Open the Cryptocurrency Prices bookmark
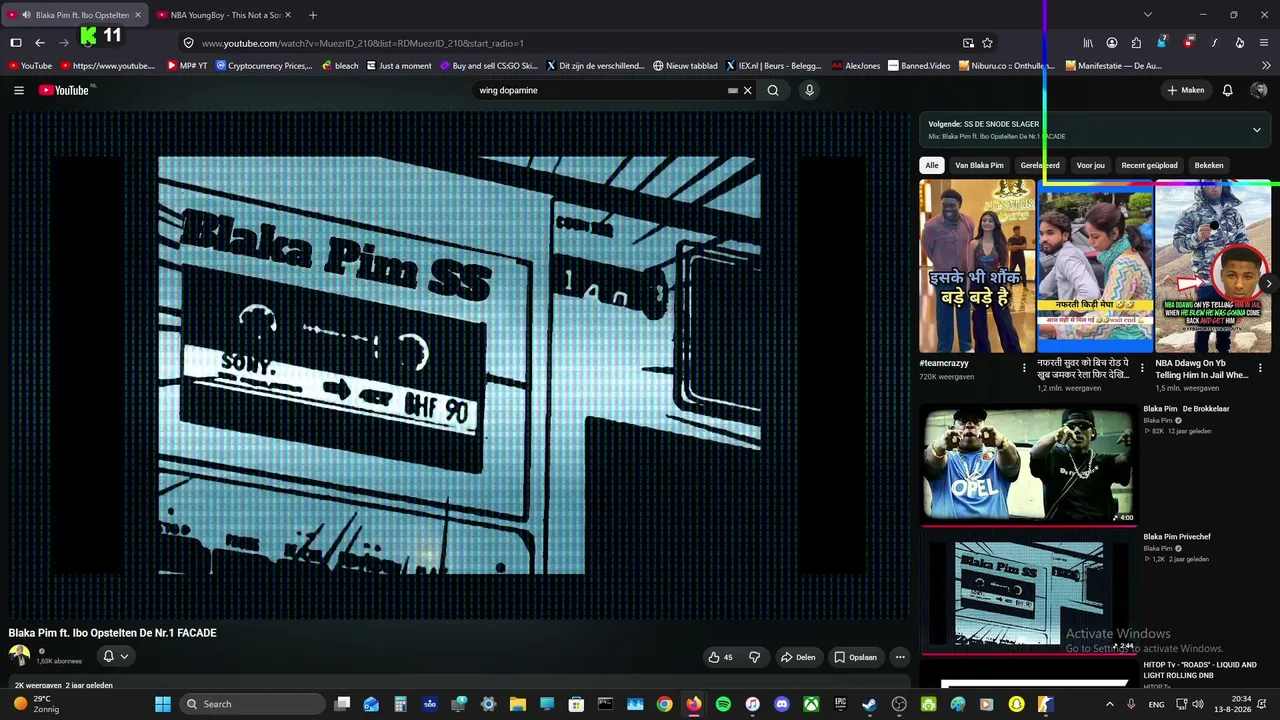The image size is (1280, 720). pos(265,66)
